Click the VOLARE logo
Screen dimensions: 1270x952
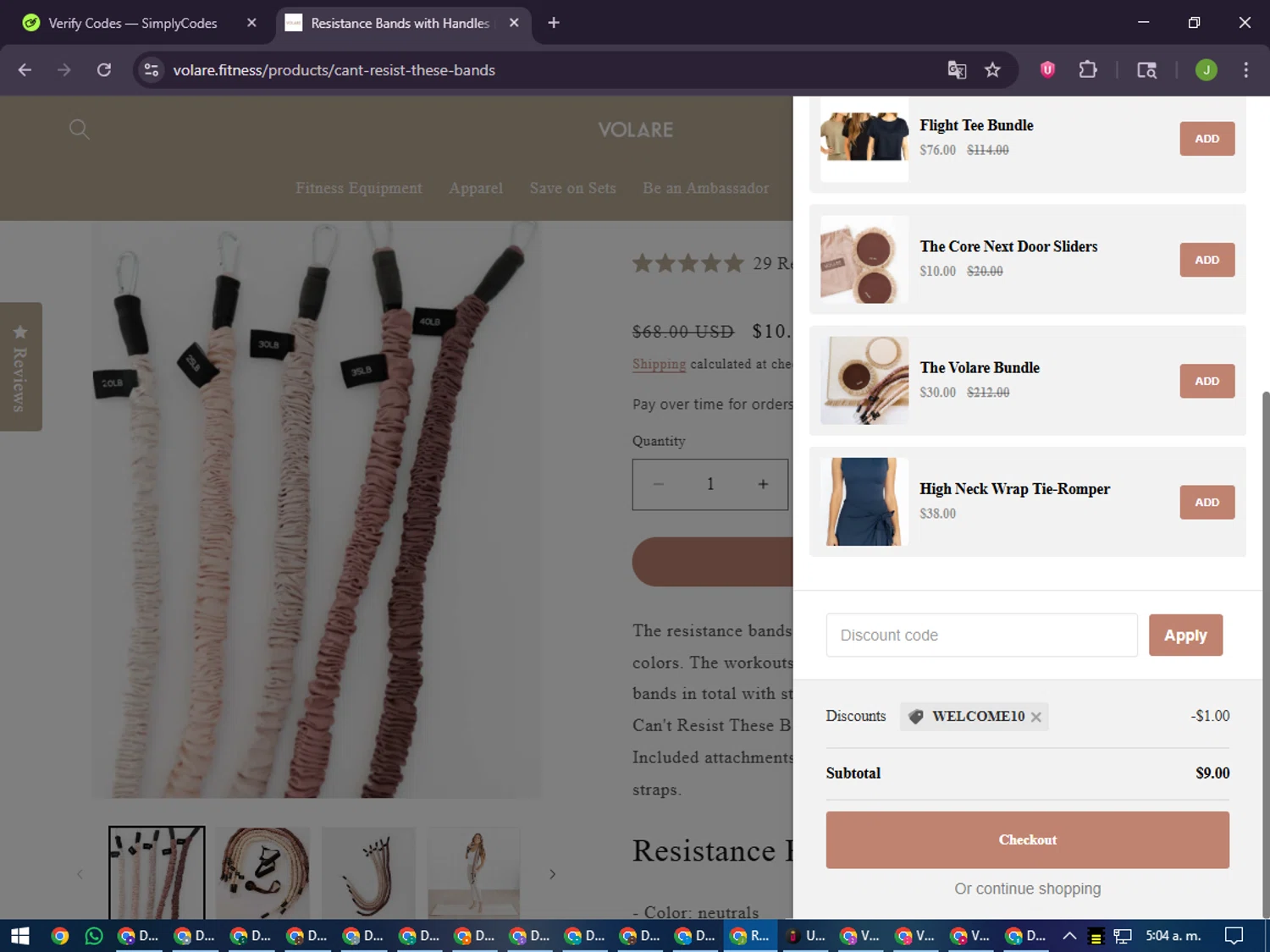pyautogui.click(x=635, y=129)
